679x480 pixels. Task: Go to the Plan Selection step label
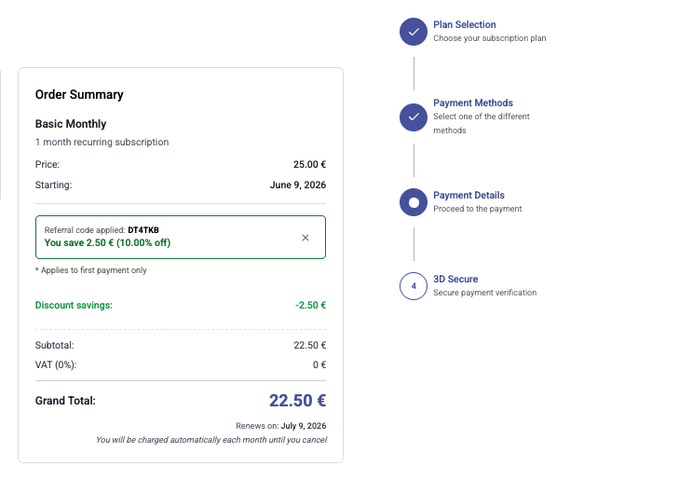pos(464,25)
